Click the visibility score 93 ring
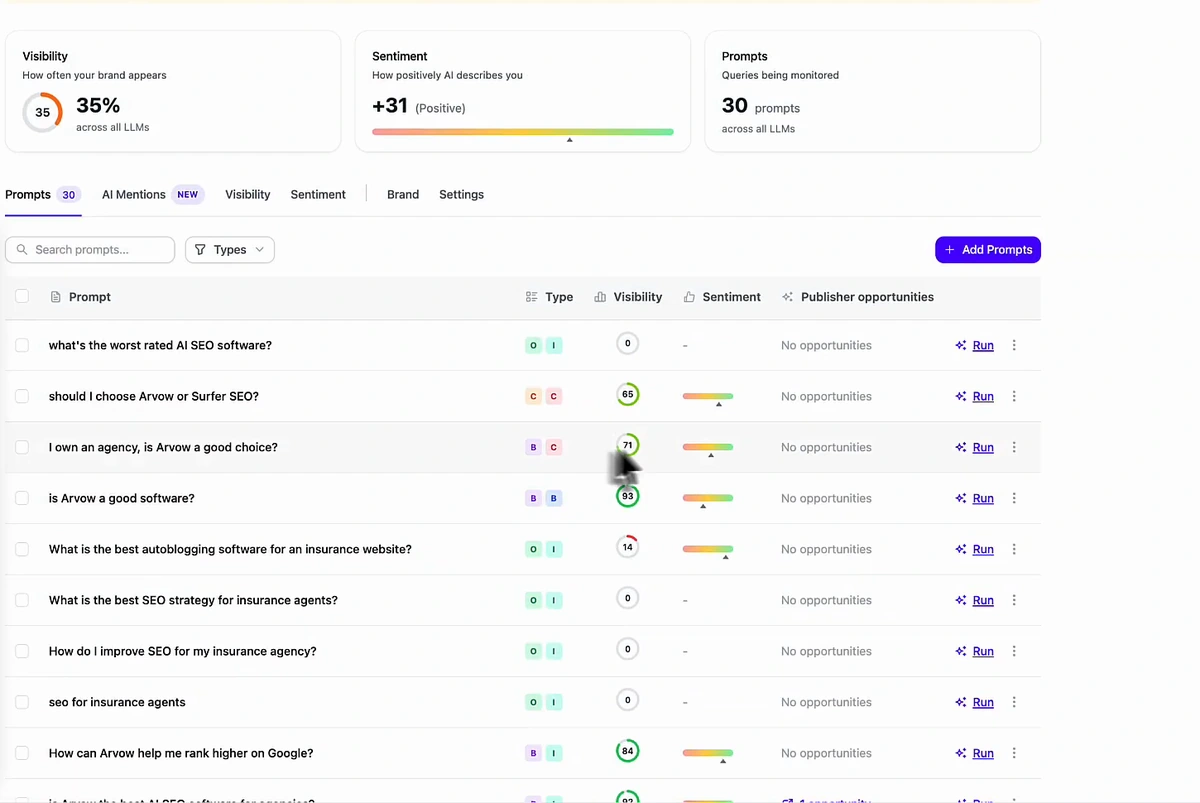Viewport: 1200px width, 803px height. click(x=627, y=496)
